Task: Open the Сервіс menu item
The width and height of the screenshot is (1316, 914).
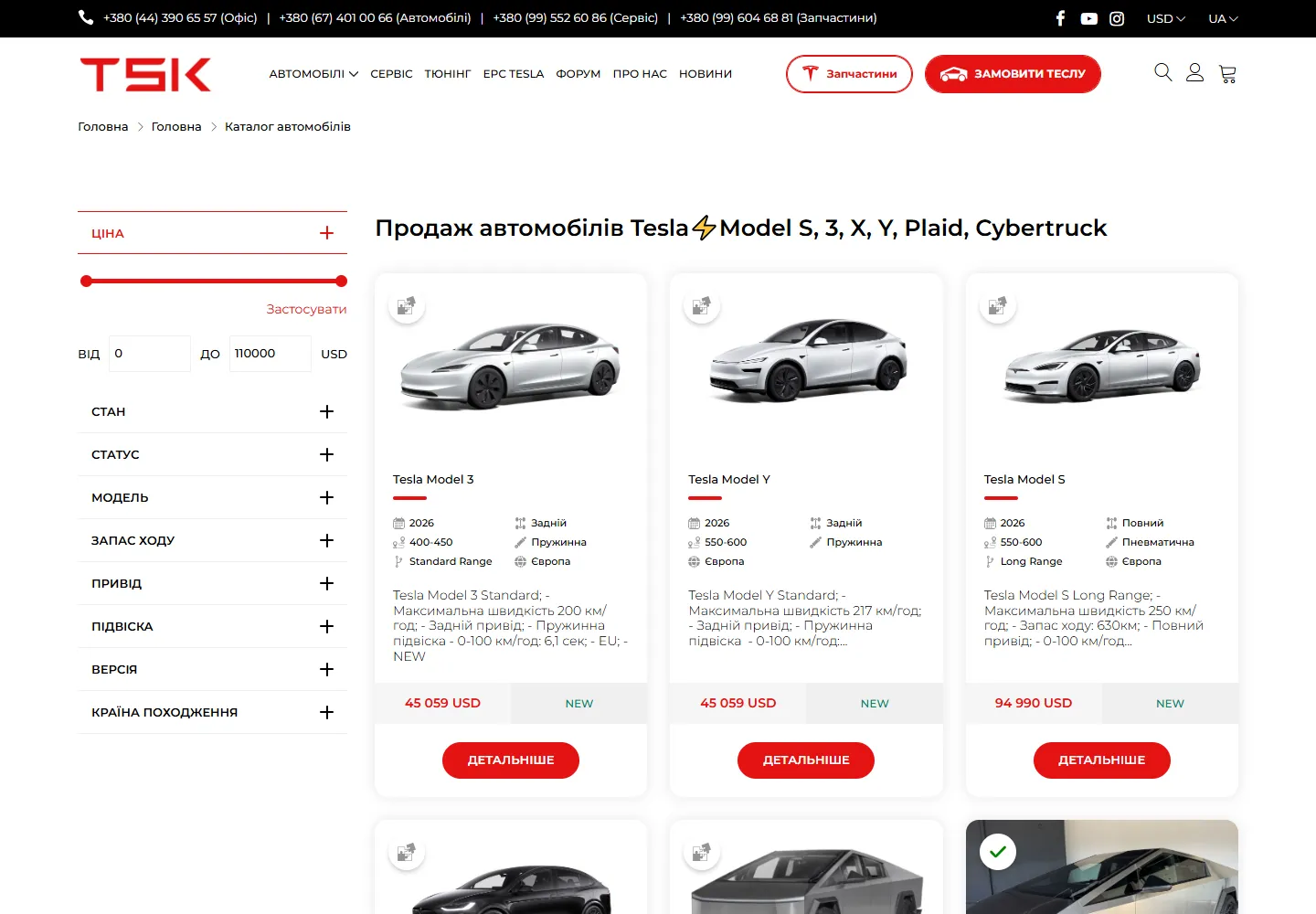Action: tap(391, 74)
